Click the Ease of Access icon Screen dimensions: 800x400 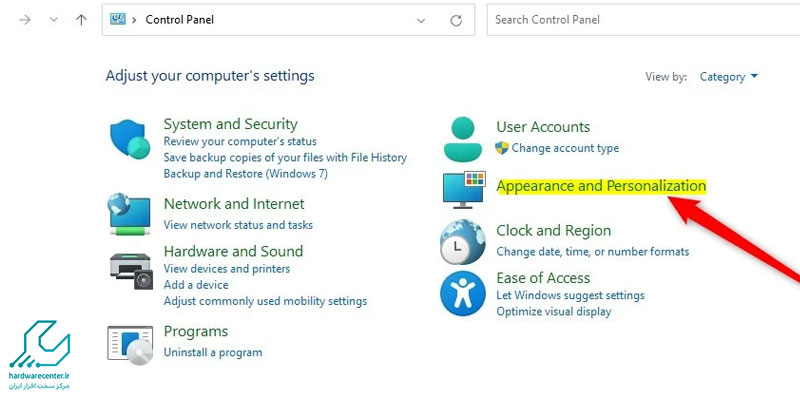pos(463,293)
